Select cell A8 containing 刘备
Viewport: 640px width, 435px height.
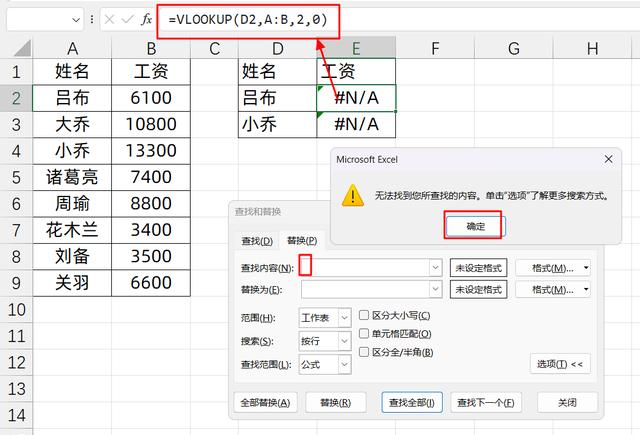click(72, 257)
